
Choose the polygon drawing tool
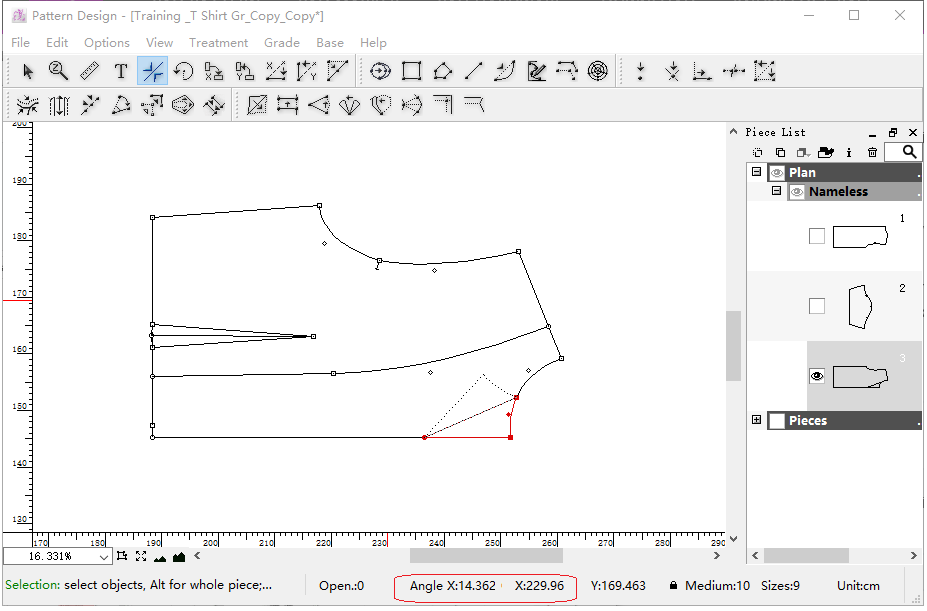click(442, 71)
